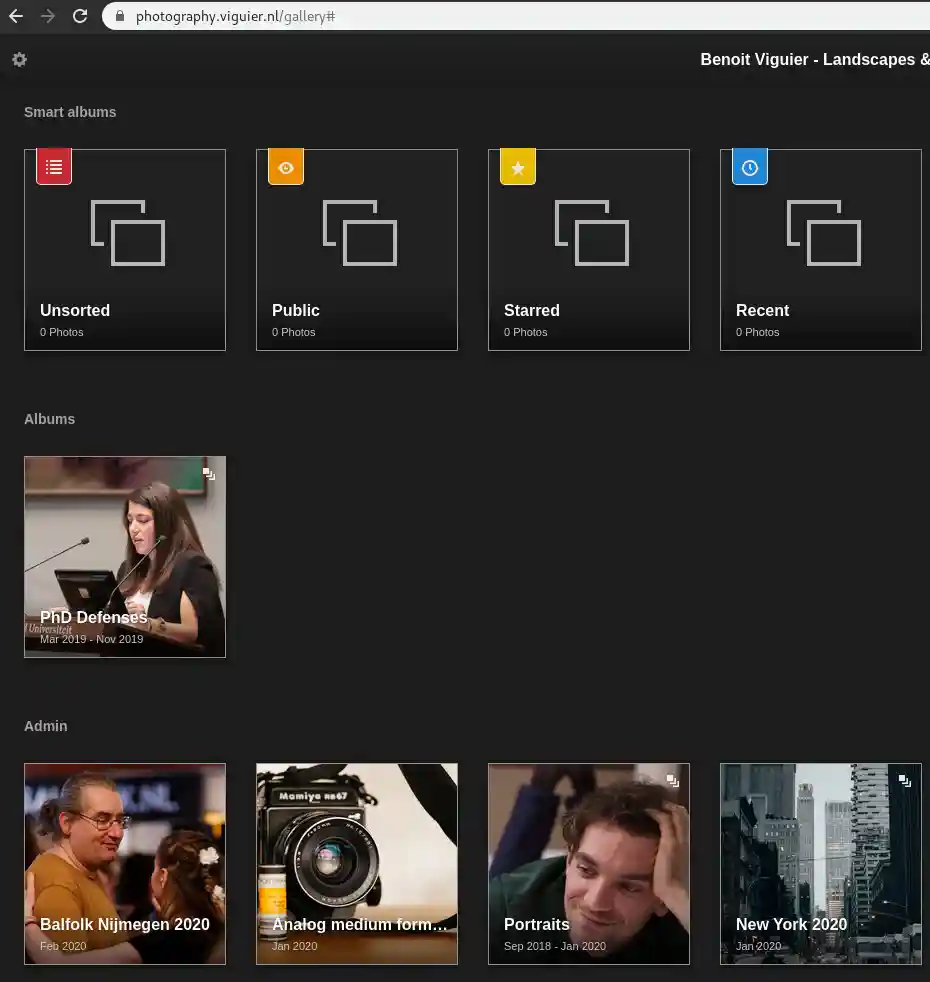930x982 pixels.
Task: Open the settings gear icon
Action: tap(19, 60)
